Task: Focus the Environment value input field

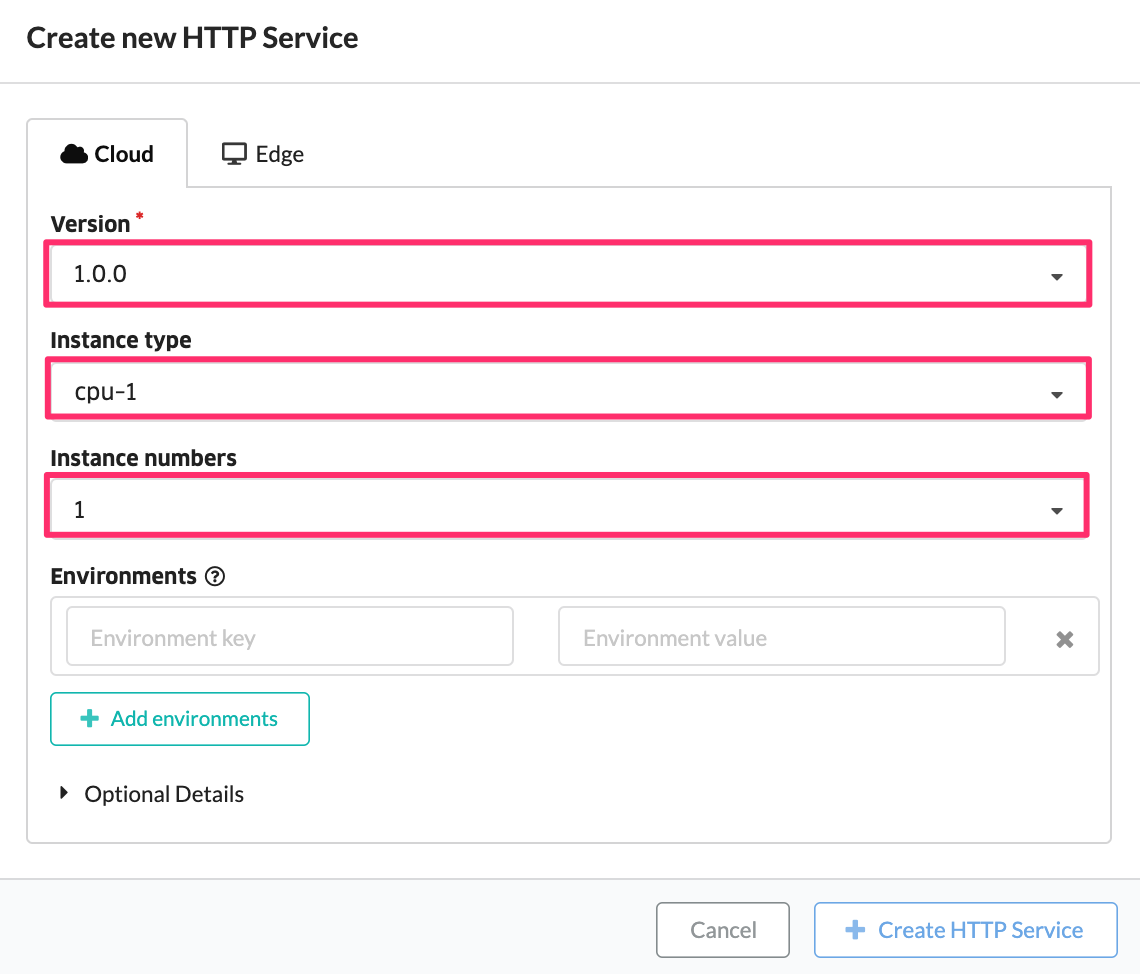Action: [782, 637]
